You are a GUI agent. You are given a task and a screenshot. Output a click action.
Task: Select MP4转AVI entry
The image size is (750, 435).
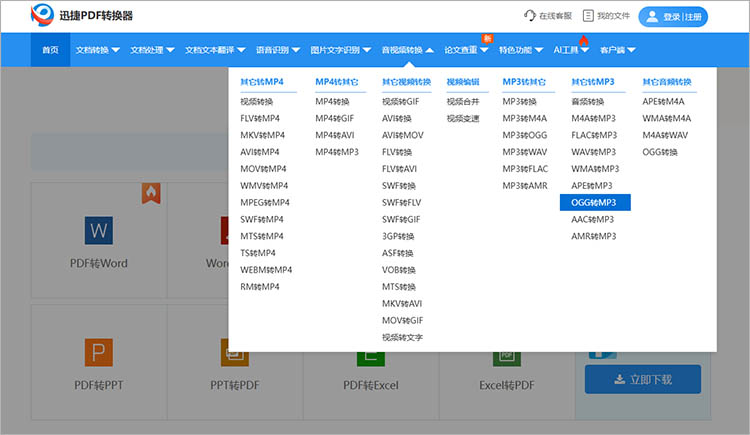coord(335,135)
